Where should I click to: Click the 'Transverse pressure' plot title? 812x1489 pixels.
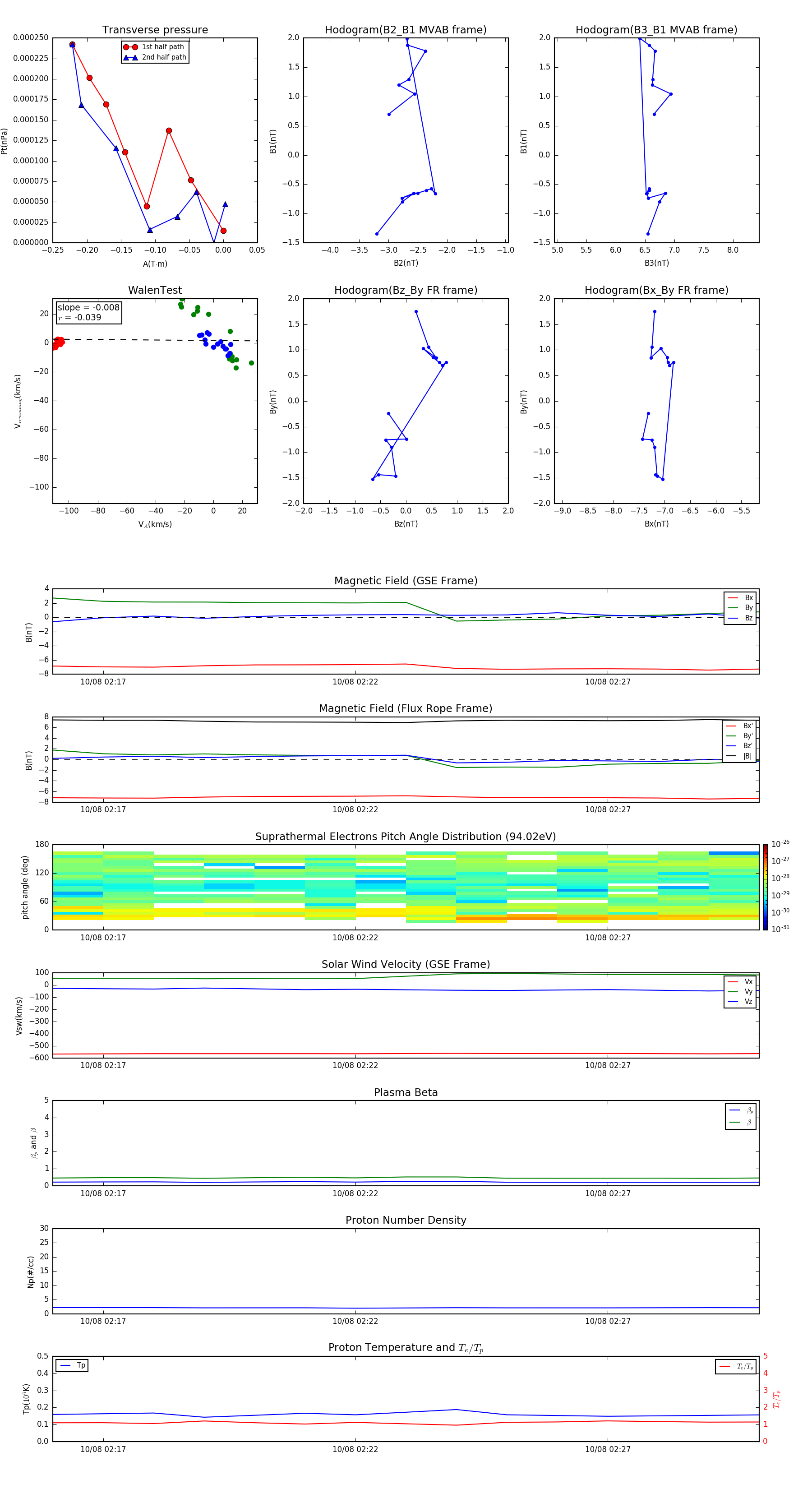coord(155,30)
